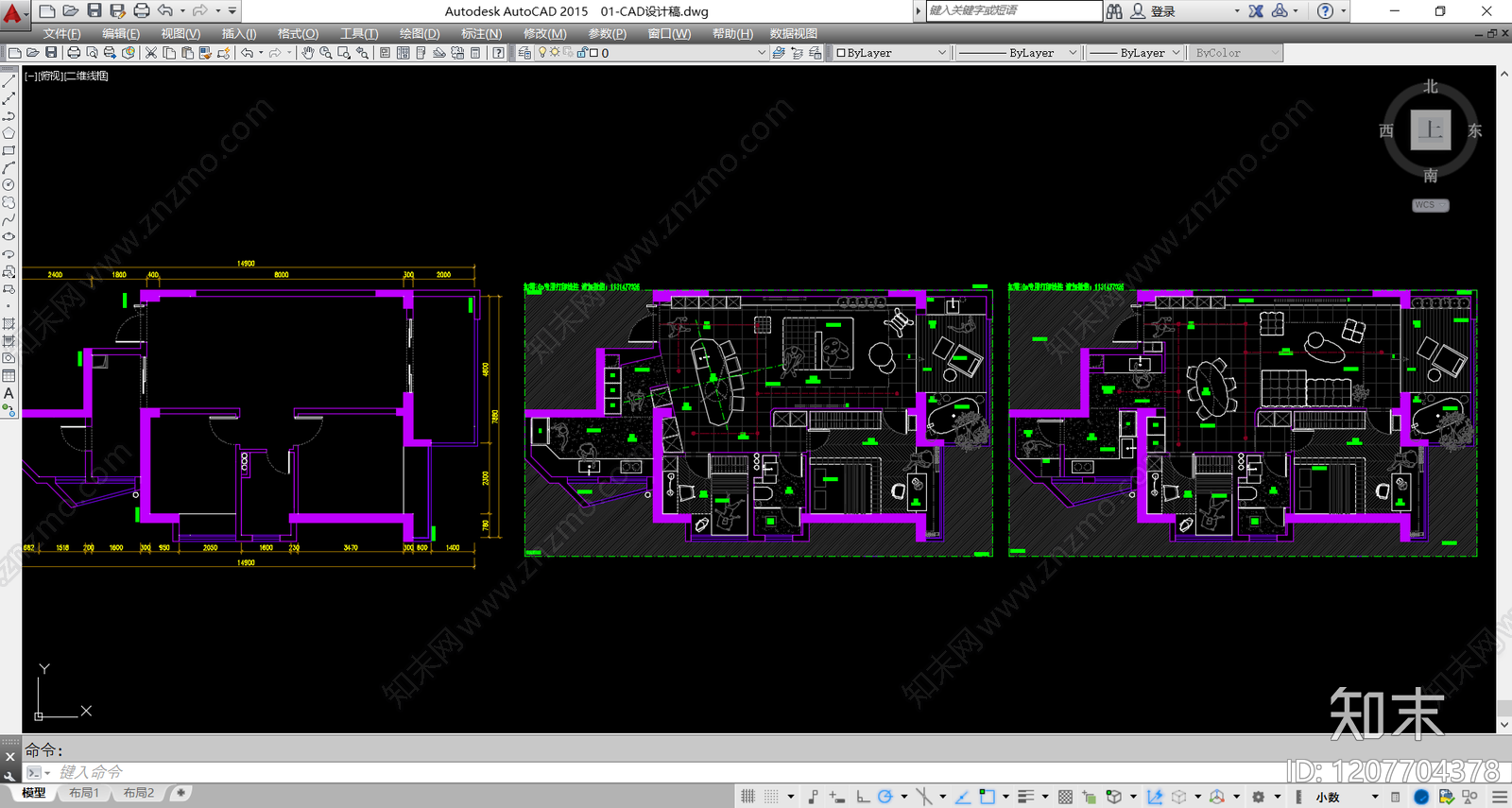
Task: Open the ByColor plot style dropdown
Action: tap(1235, 53)
